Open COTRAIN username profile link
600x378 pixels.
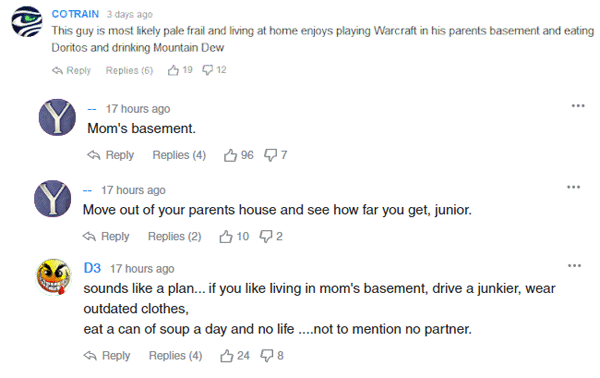pyautogui.click(x=75, y=14)
